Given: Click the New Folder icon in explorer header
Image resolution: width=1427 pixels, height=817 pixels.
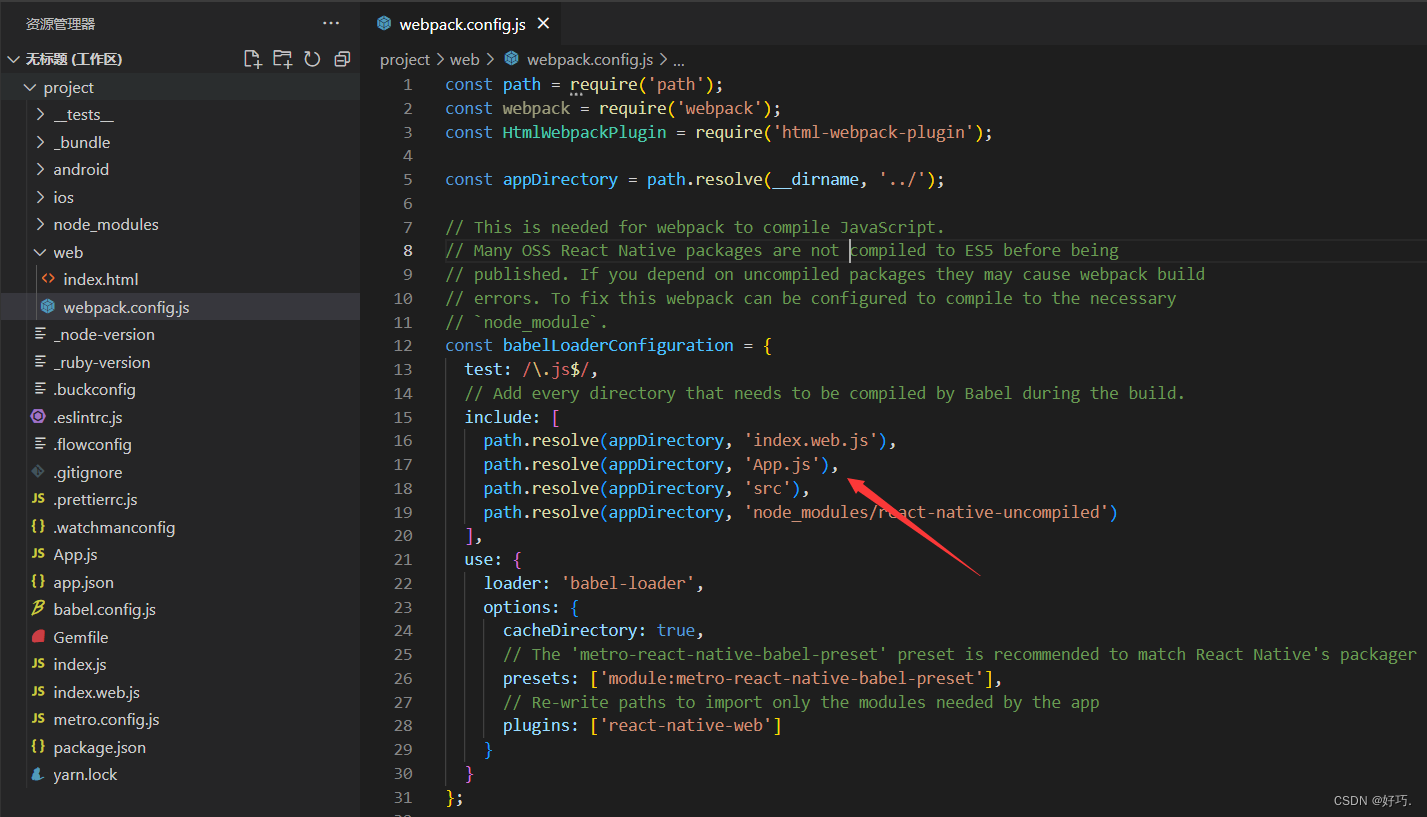Looking at the screenshot, I should 283,59.
